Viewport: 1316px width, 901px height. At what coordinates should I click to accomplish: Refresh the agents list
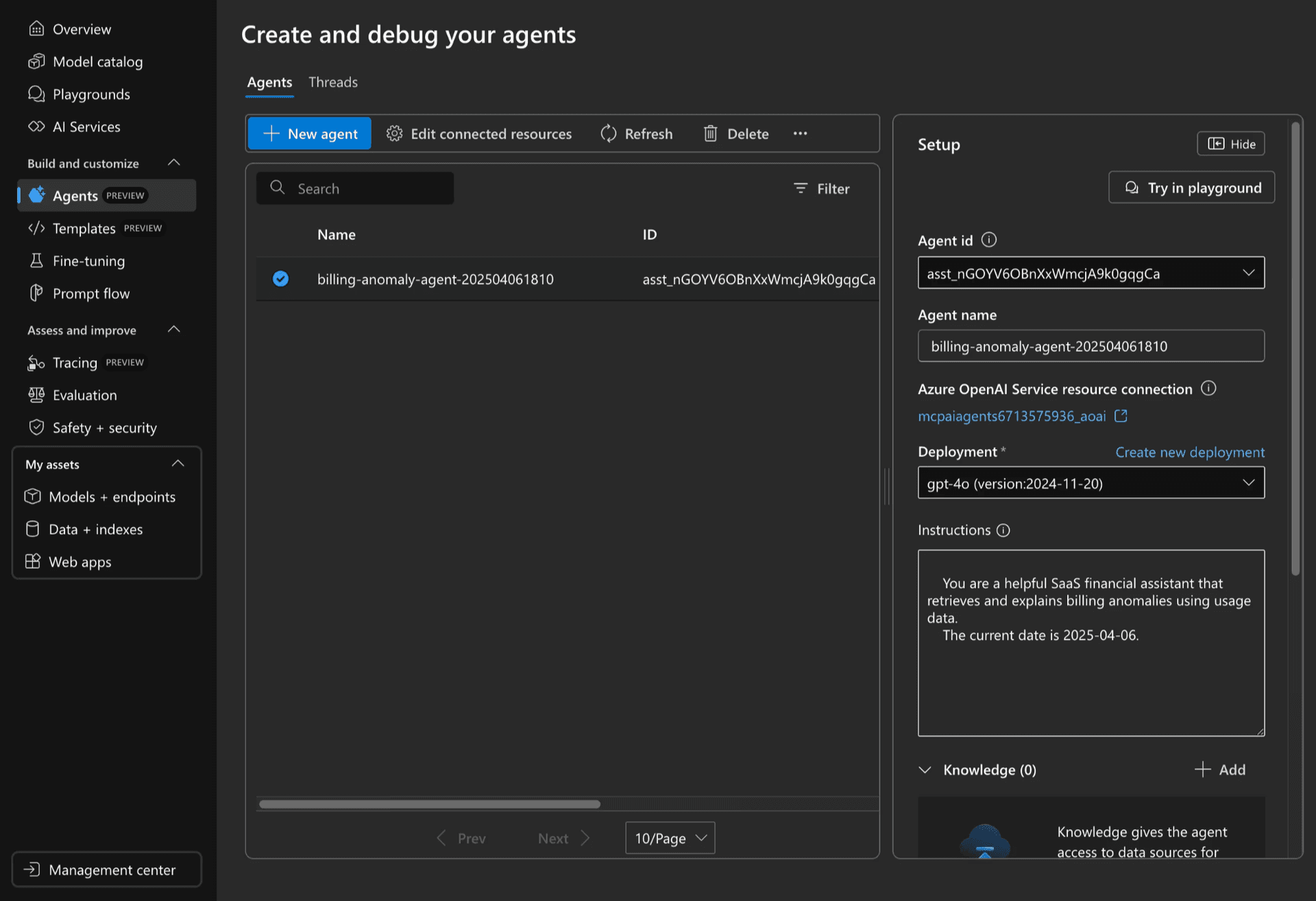tap(637, 134)
